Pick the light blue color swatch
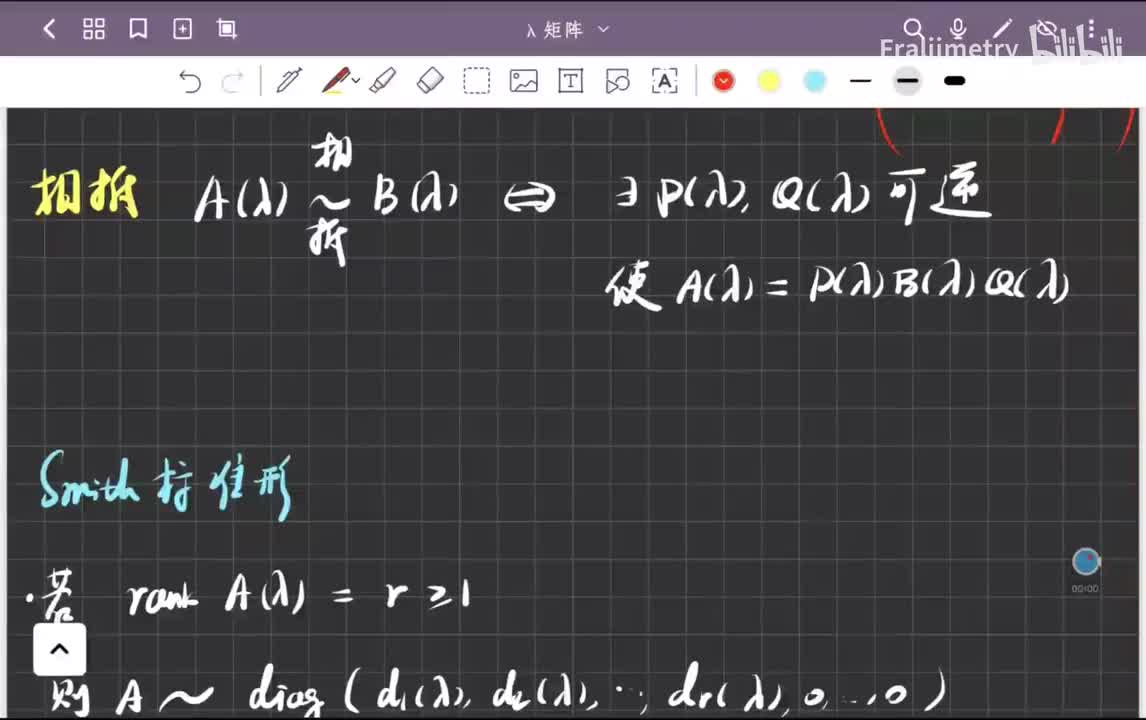This screenshot has height=720, width=1146. tap(815, 80)
